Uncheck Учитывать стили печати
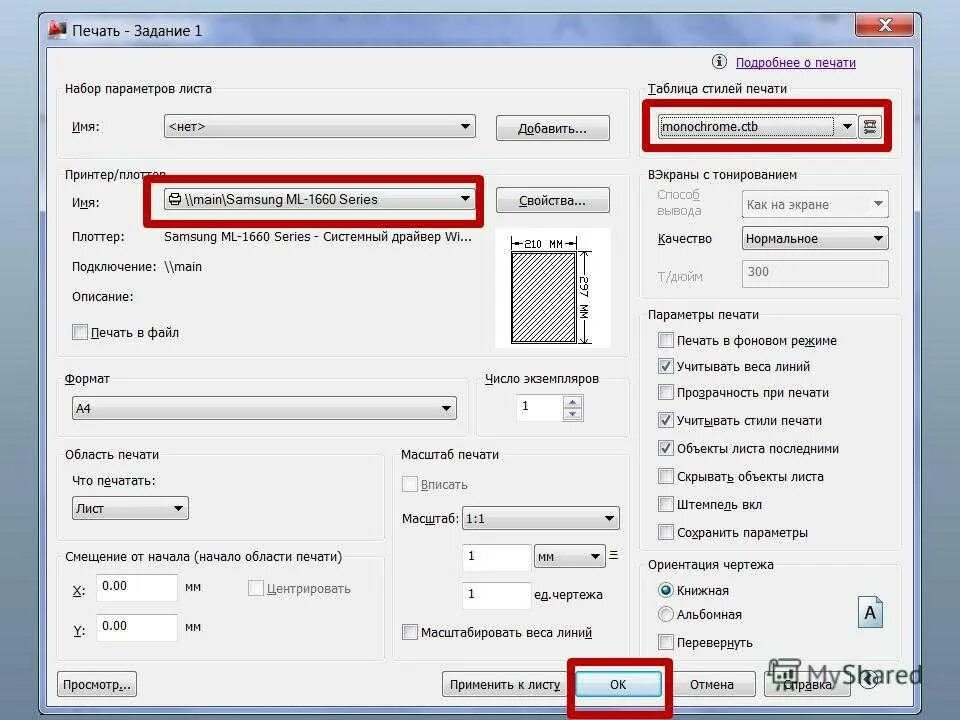This screenshot has height=720, width=960. coord(666,420)
